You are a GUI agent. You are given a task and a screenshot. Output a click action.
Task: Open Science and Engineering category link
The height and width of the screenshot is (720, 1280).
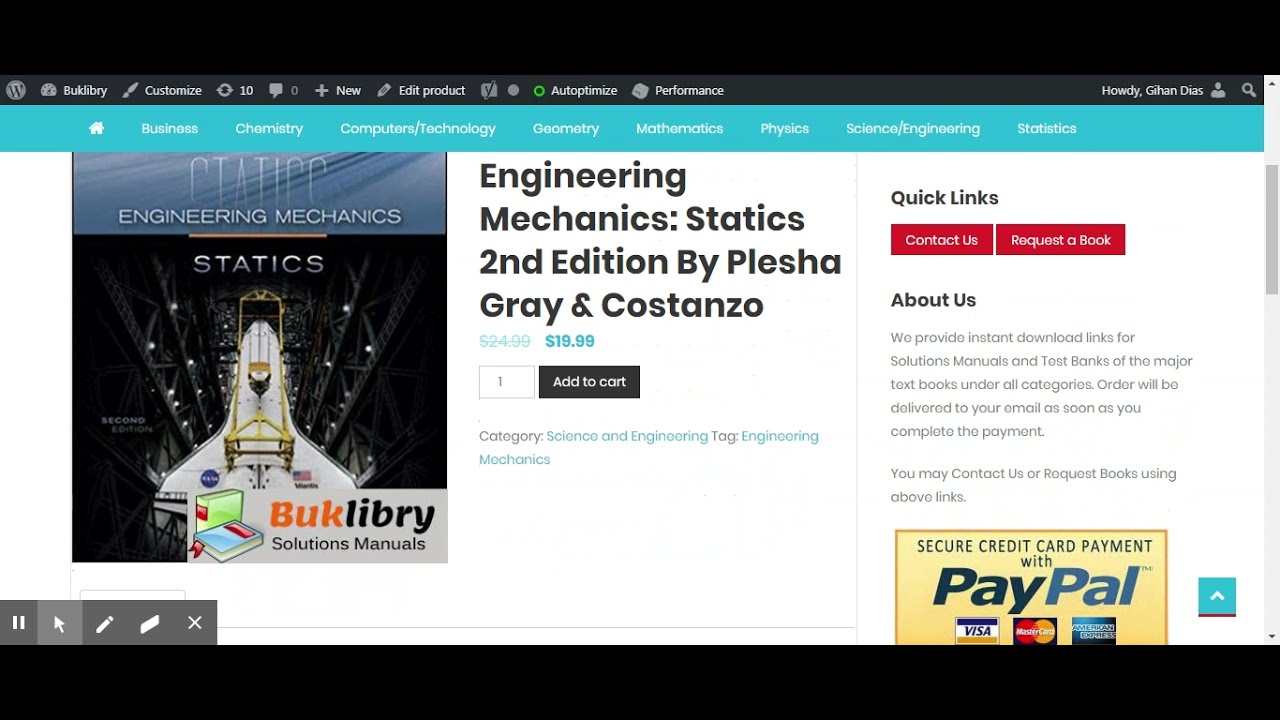pos(627,436)
